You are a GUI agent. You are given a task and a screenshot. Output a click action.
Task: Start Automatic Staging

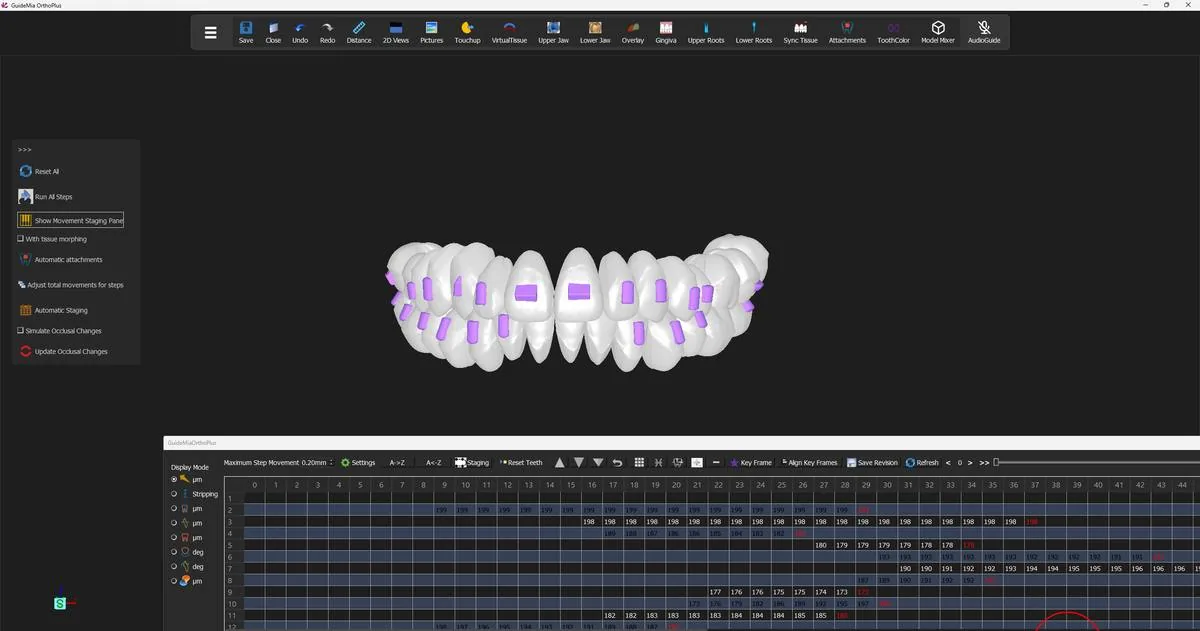tap(53, 310)
